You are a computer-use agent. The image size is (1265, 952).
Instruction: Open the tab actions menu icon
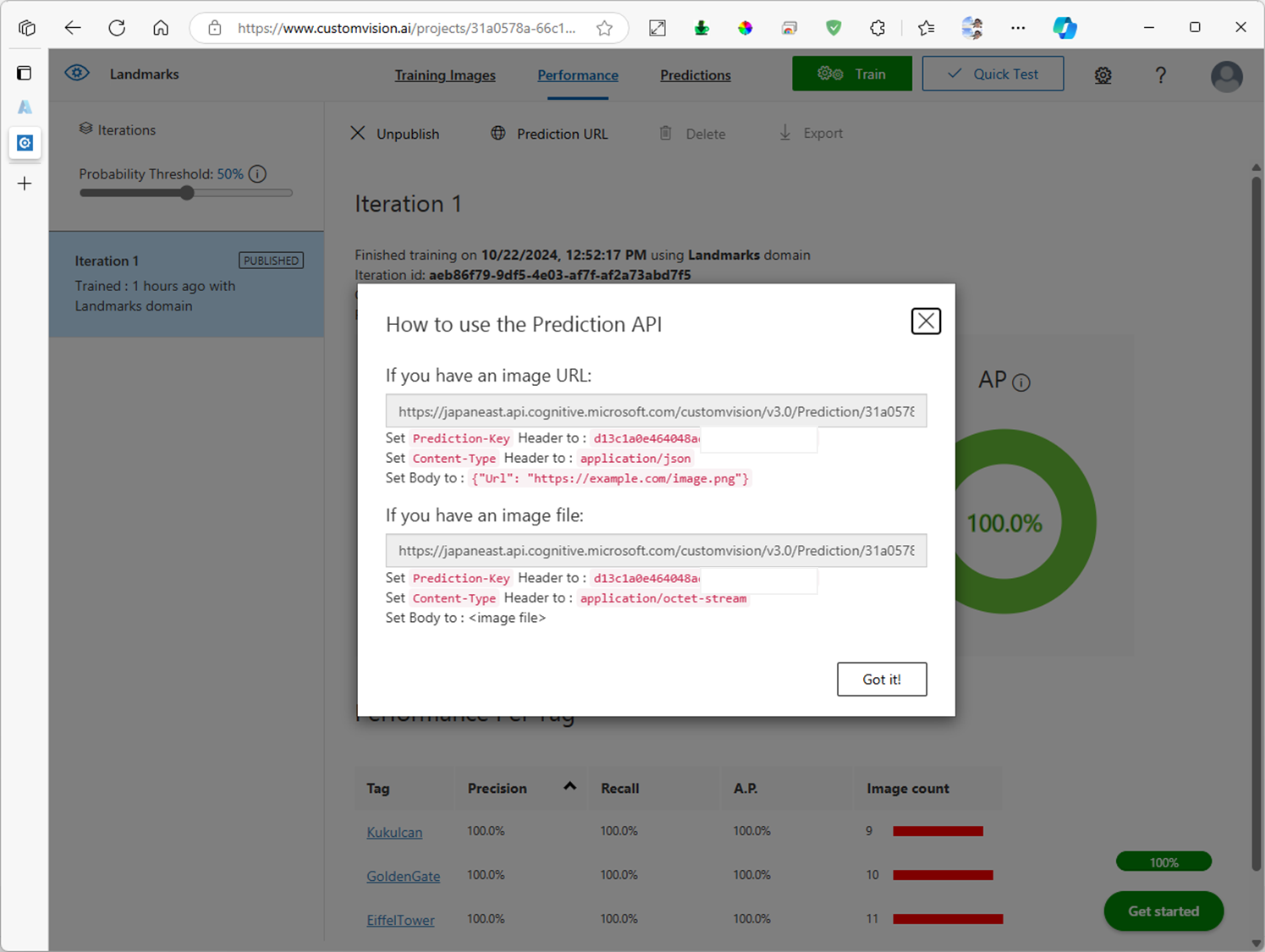click(25, 73)
